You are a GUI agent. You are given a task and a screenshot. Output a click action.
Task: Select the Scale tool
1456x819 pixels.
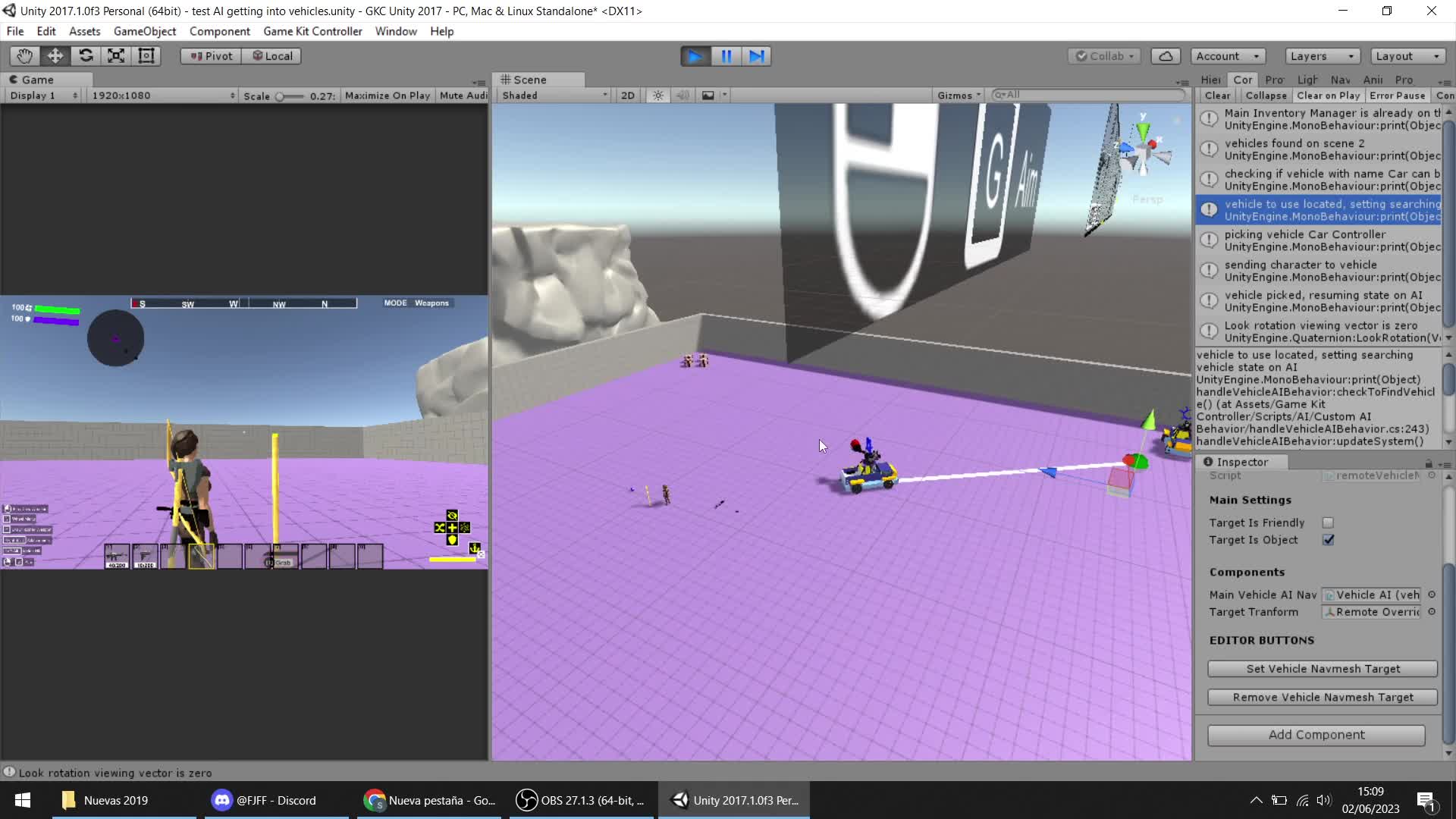[116, 56]
